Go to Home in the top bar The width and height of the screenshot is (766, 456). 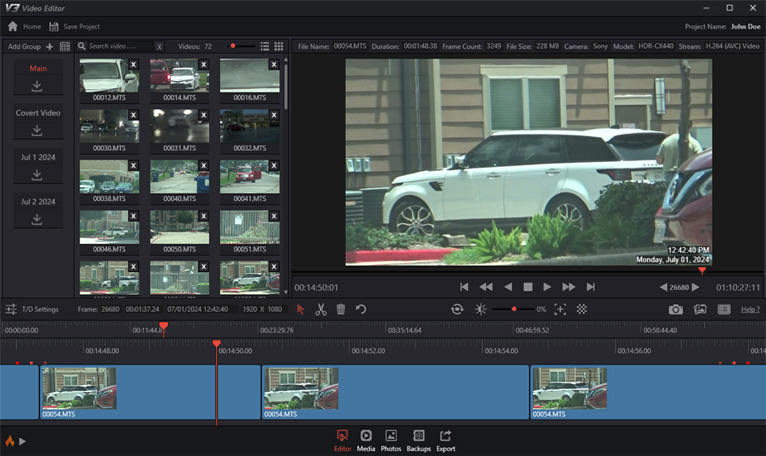24,26
